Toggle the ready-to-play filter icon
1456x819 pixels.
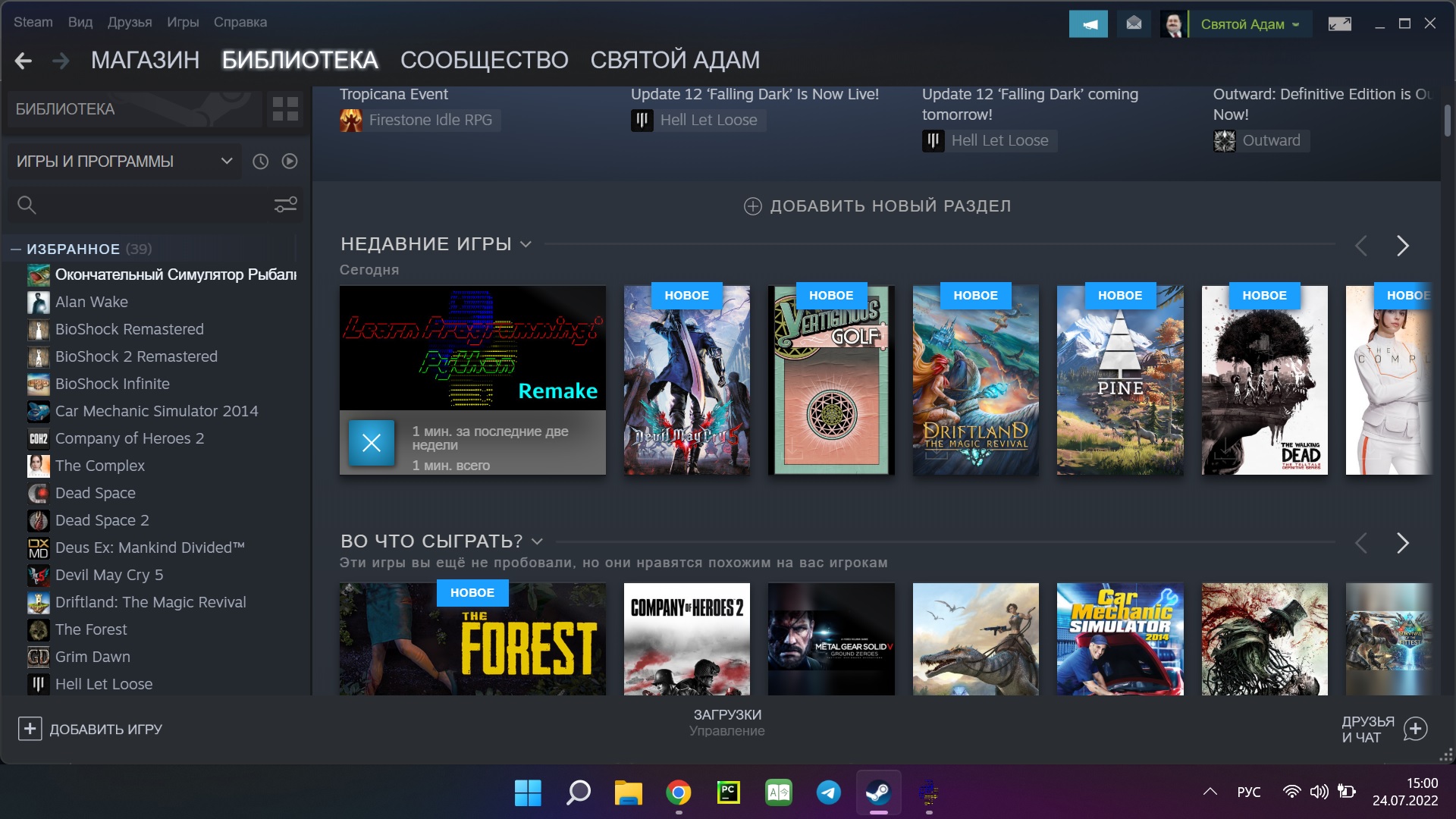click(x=290, y=162)
